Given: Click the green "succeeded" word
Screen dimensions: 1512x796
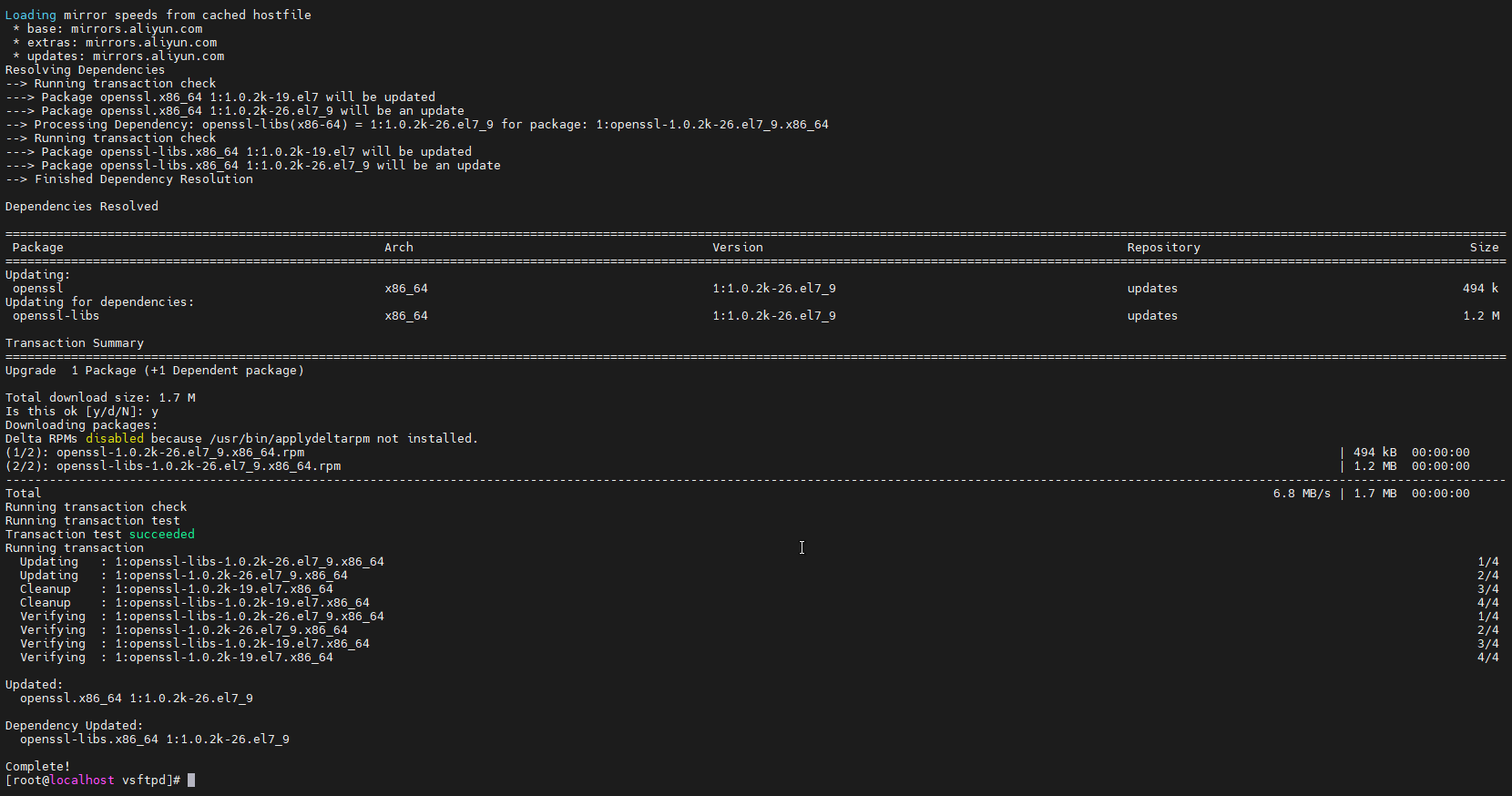Looking at the screenshot, I should [x=161, y=535].
